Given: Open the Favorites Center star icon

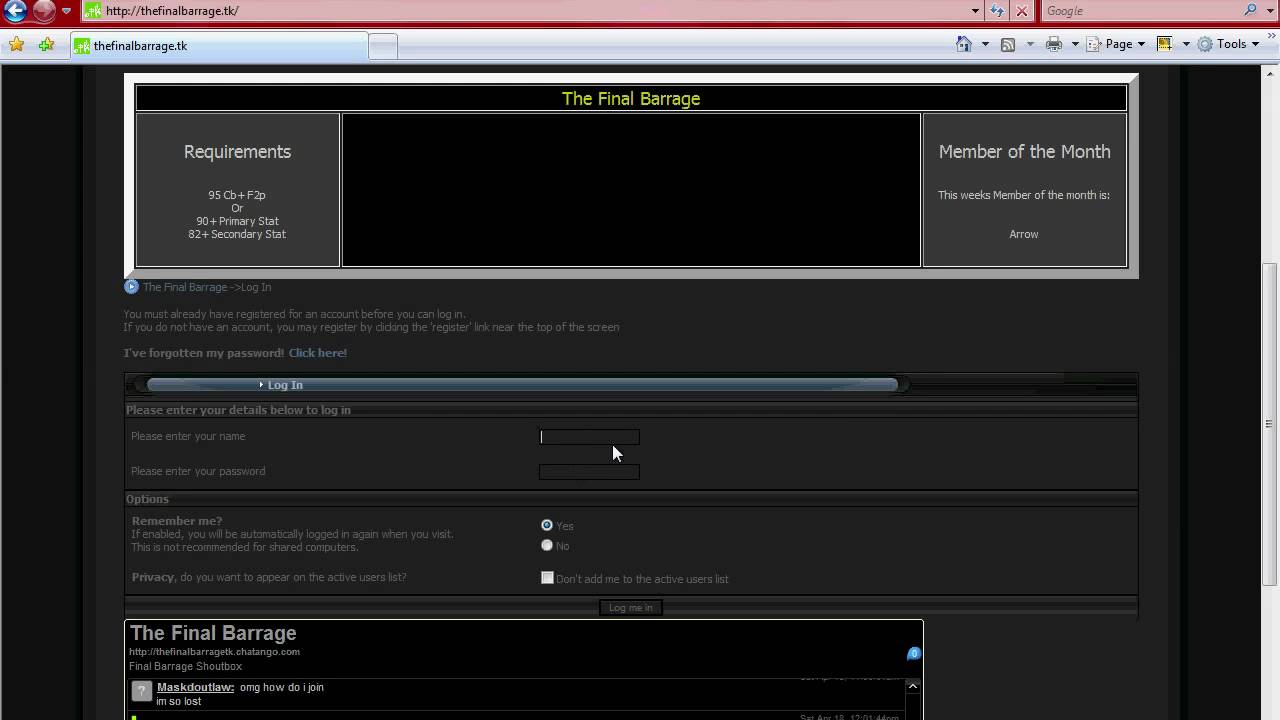Looking at the screenshot, I should (x=16, y=45).
